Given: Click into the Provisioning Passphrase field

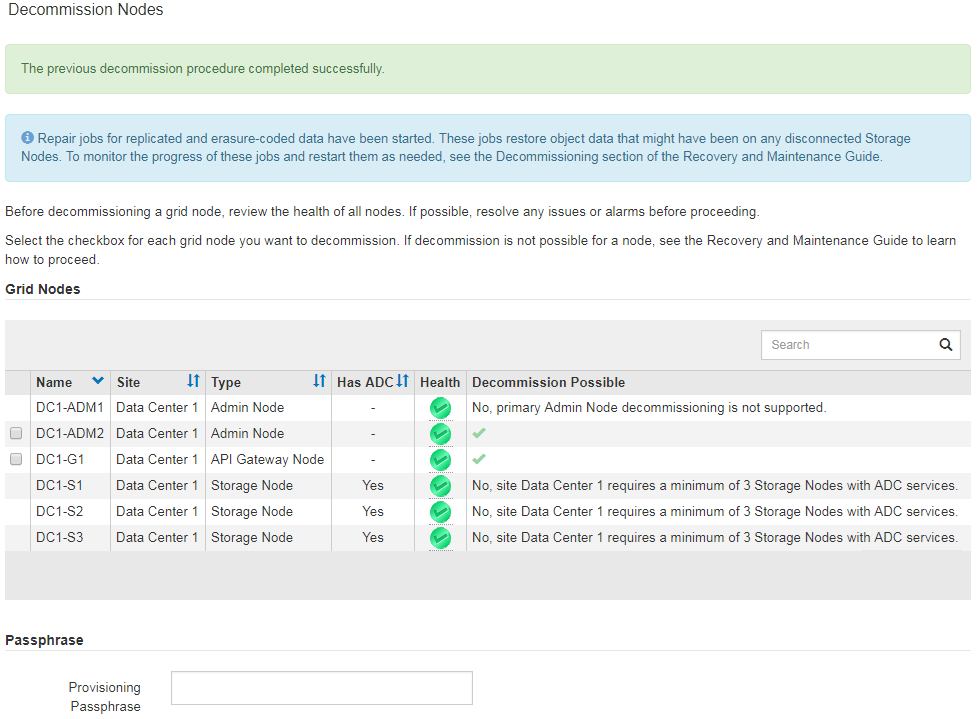Looking at the screenshot, I should [321, 688].
